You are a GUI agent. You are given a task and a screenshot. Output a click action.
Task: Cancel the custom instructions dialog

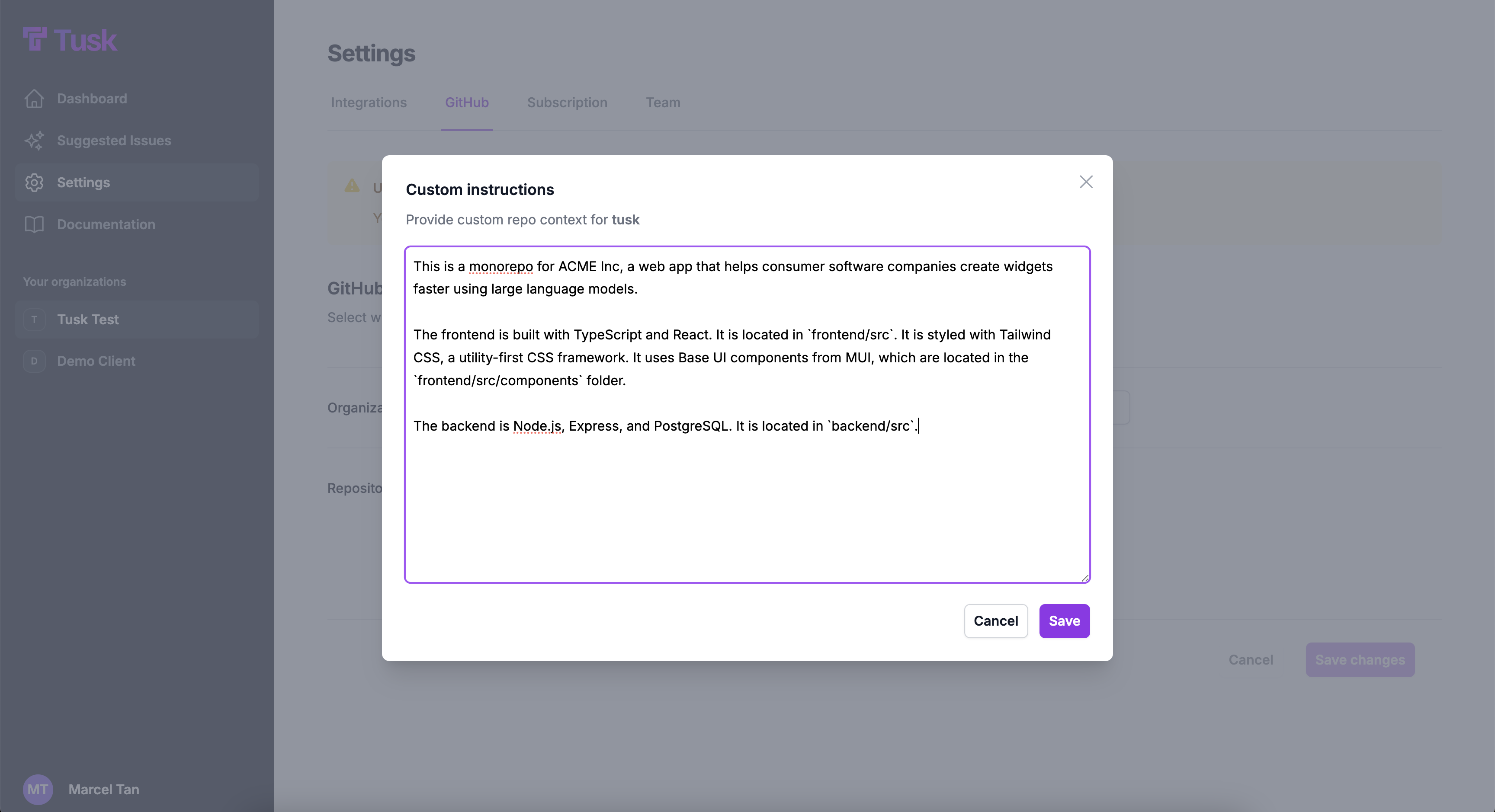click(996, 620)
